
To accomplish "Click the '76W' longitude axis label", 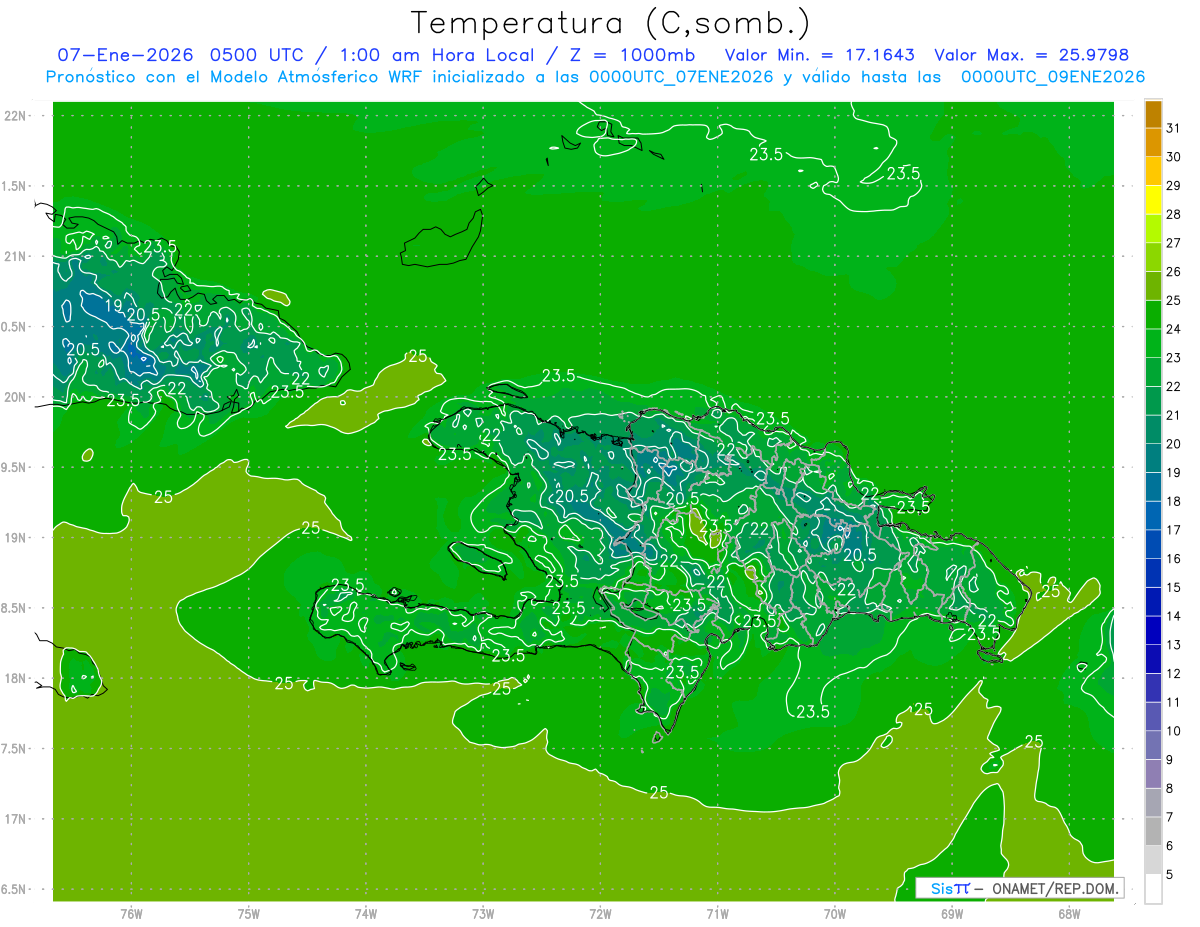I will point(131,913).
